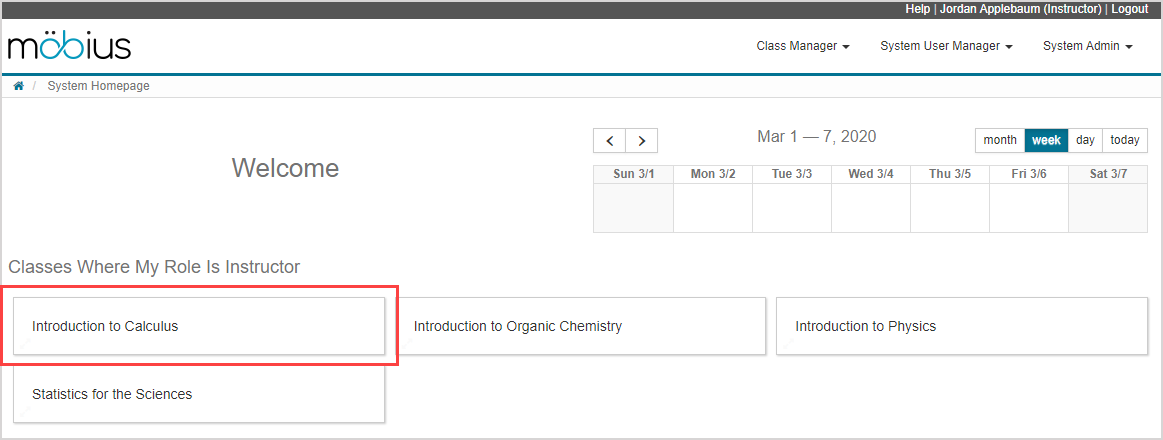This screenshot has width=1163, height=440.
Task: Go to next week in calendar
Action: [642, 140]
